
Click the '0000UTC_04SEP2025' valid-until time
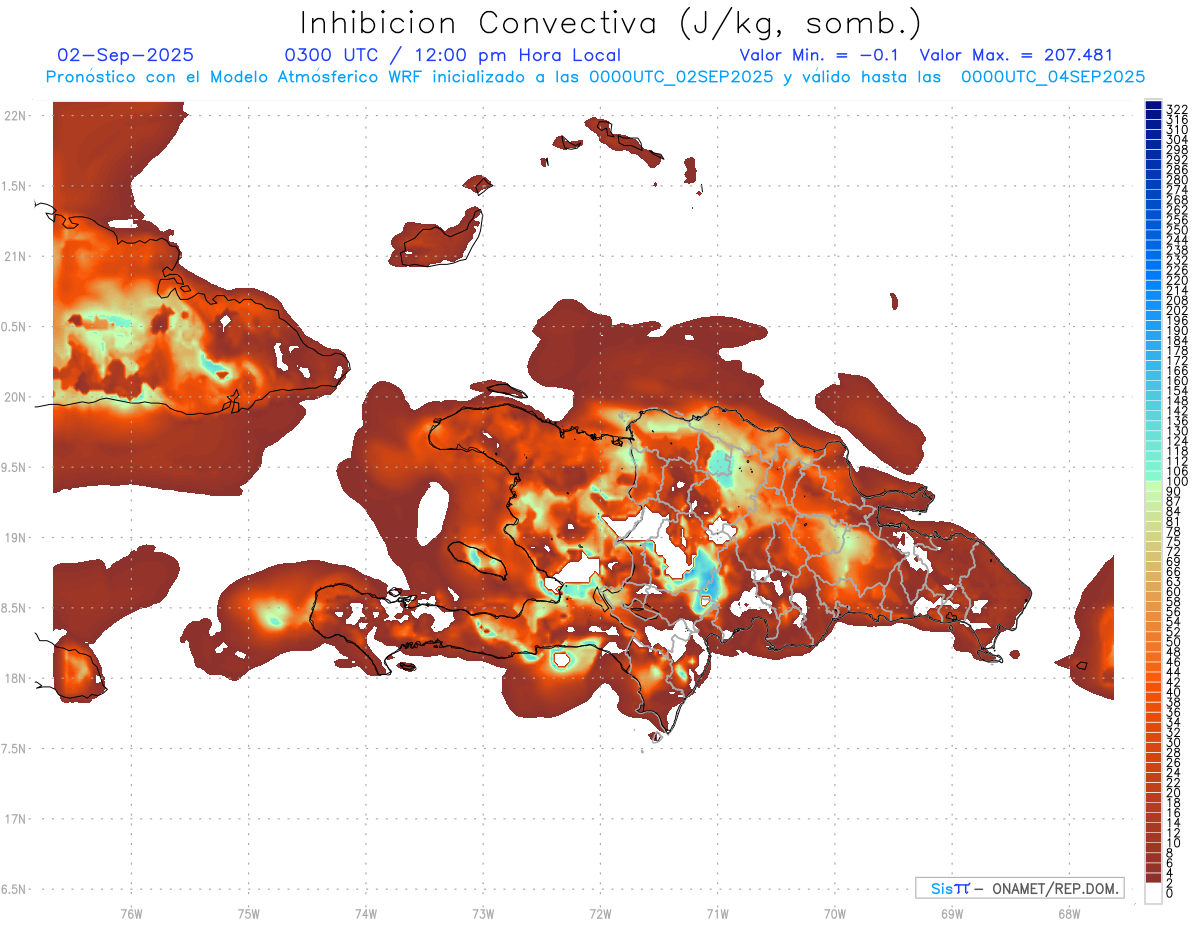(1053, 76)
